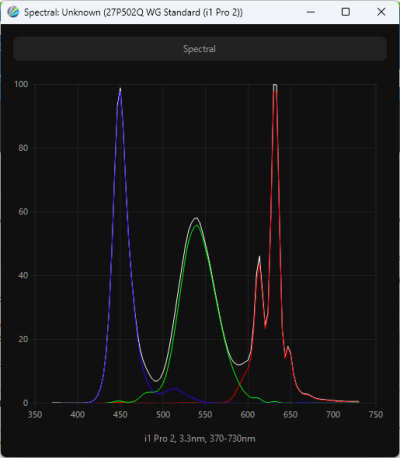
Task: Minimize the Spectral window
Action: tap(311, 12)
